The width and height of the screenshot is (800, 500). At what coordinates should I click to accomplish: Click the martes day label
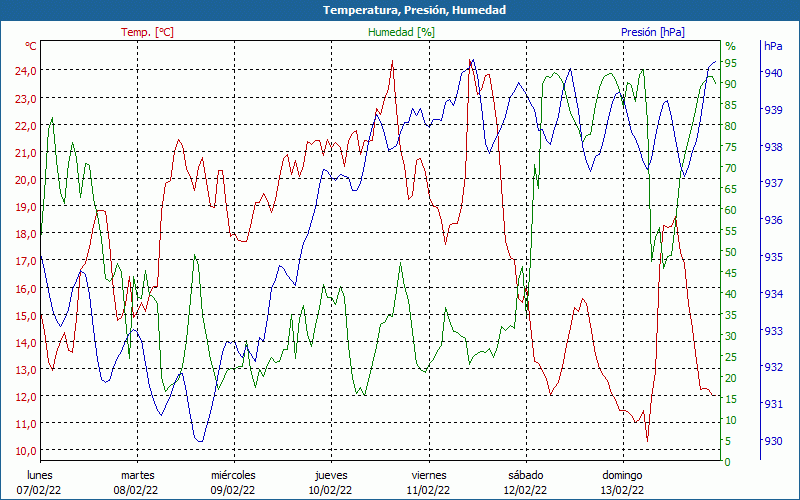pos(137,476)
